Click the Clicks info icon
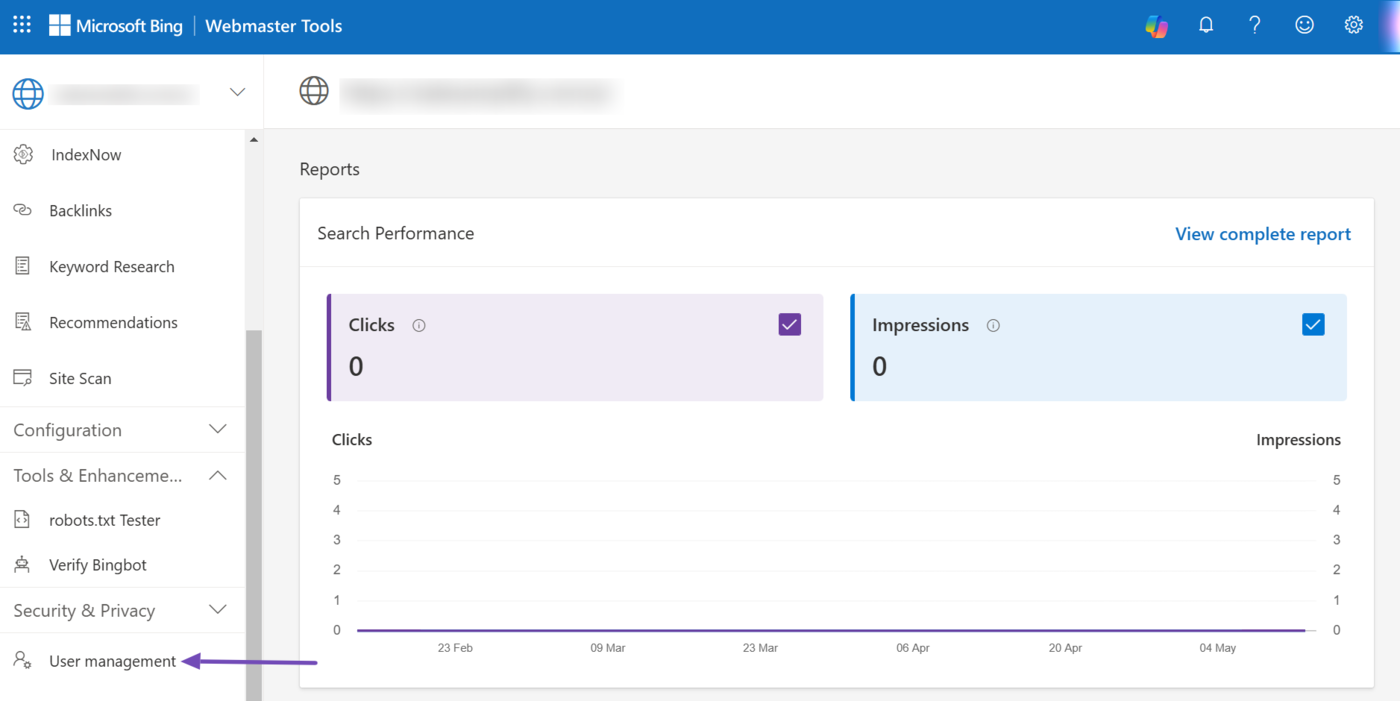Viewport: 1400px width, 701px height. click(x=419, y=326)
